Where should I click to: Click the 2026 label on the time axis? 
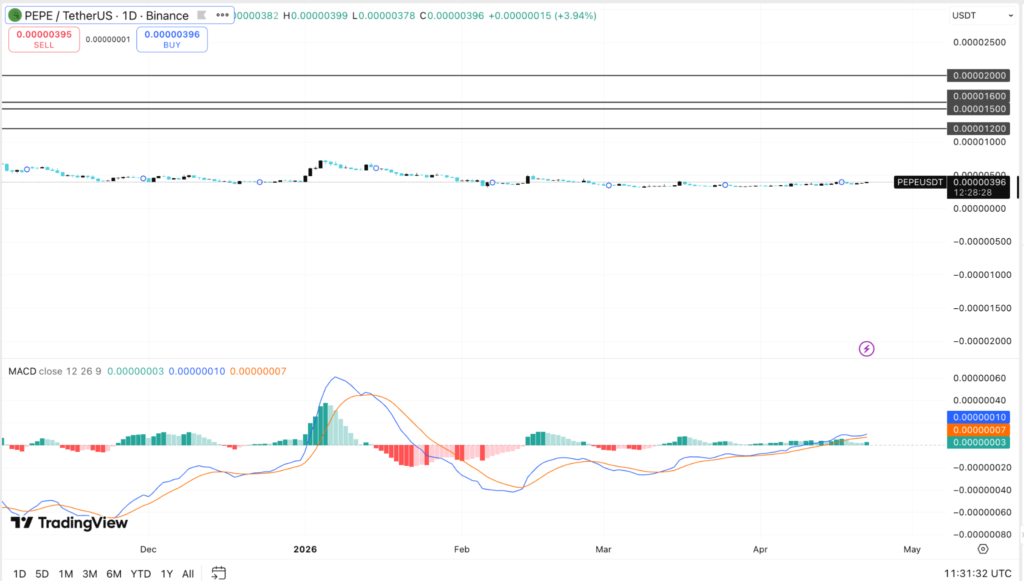click(x=305, y=549)
